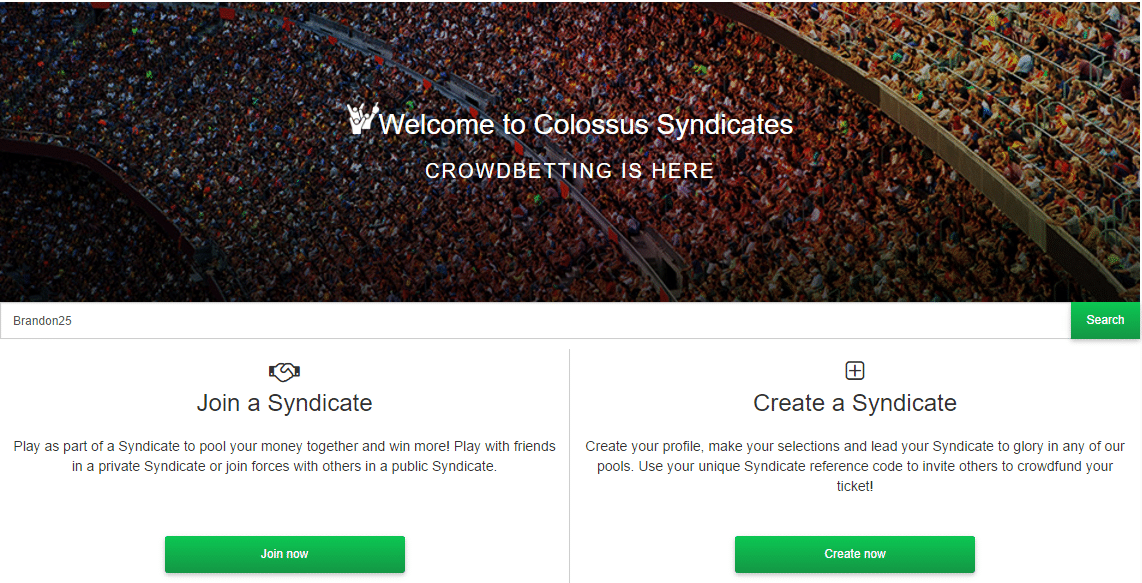Click the CROWDBETTING IS HERE tagline
The height and width of the screenshot is (583, 1142).
tap(569, 171)
